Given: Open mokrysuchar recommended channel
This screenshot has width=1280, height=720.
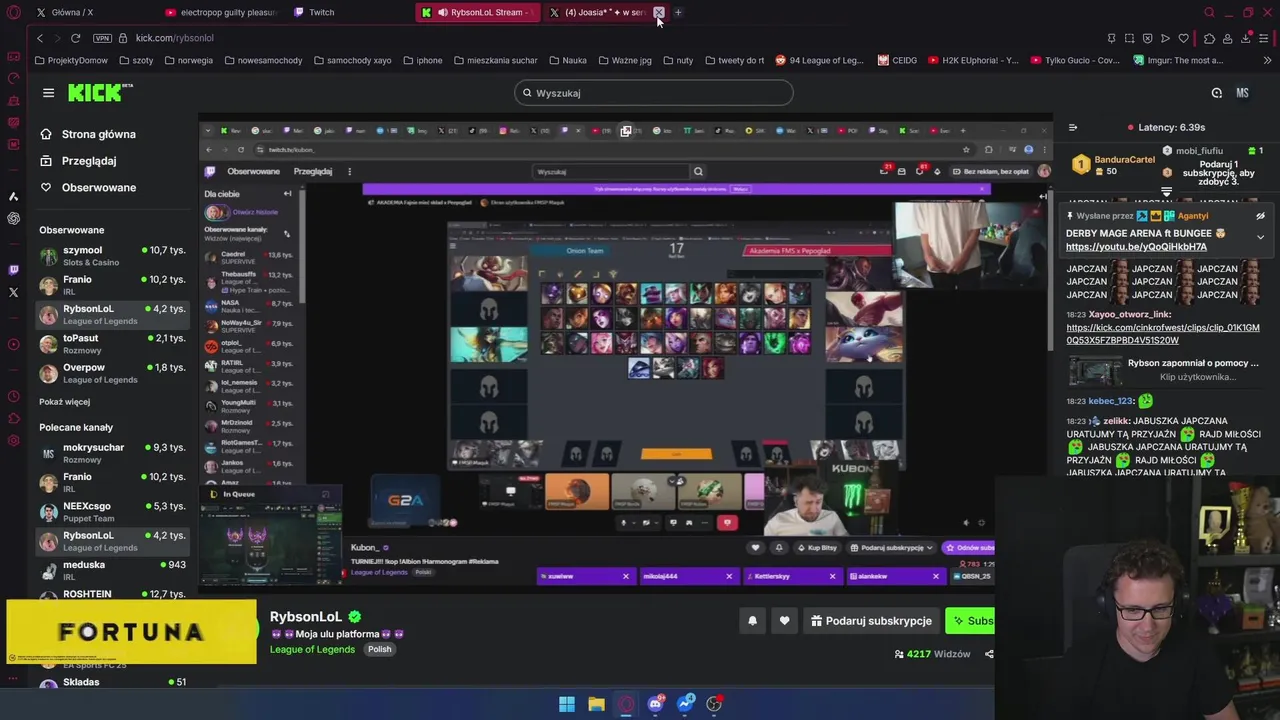Looking at the screenshot, I should (113, 453).
